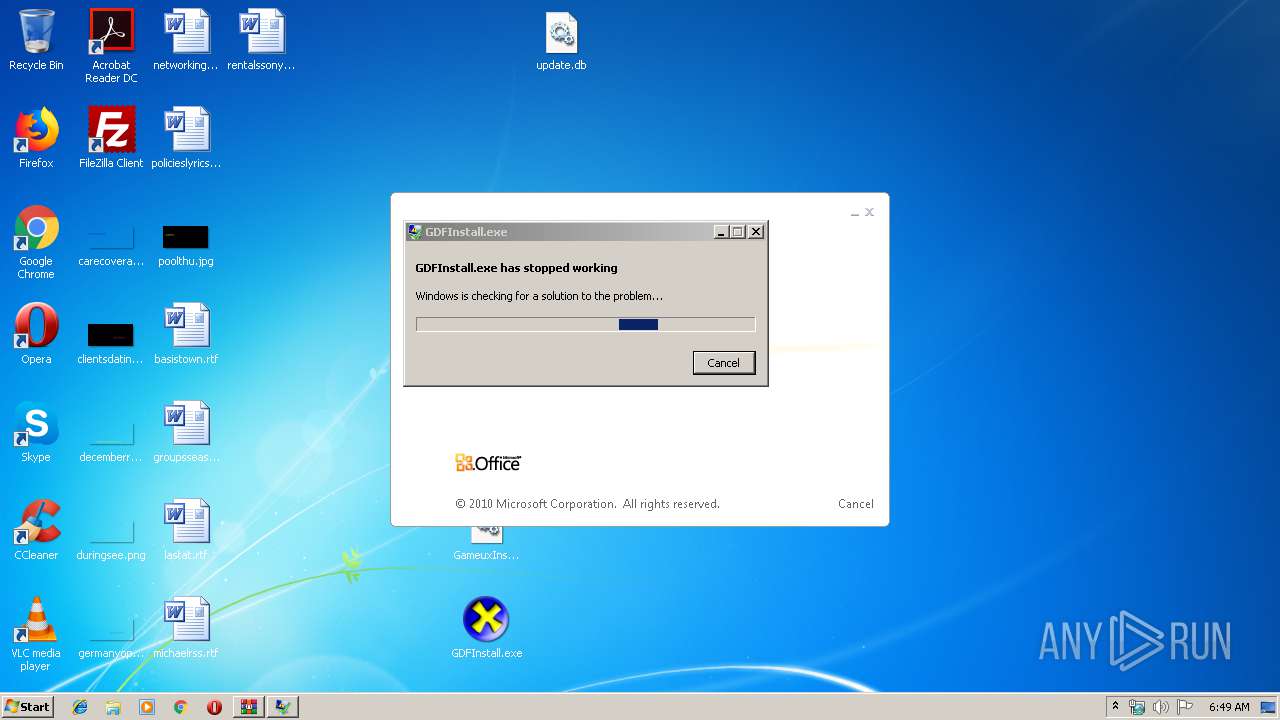Launch Internet Explorer from taskbar
Screen dimensions: 1280x720
tap(80, 707)
